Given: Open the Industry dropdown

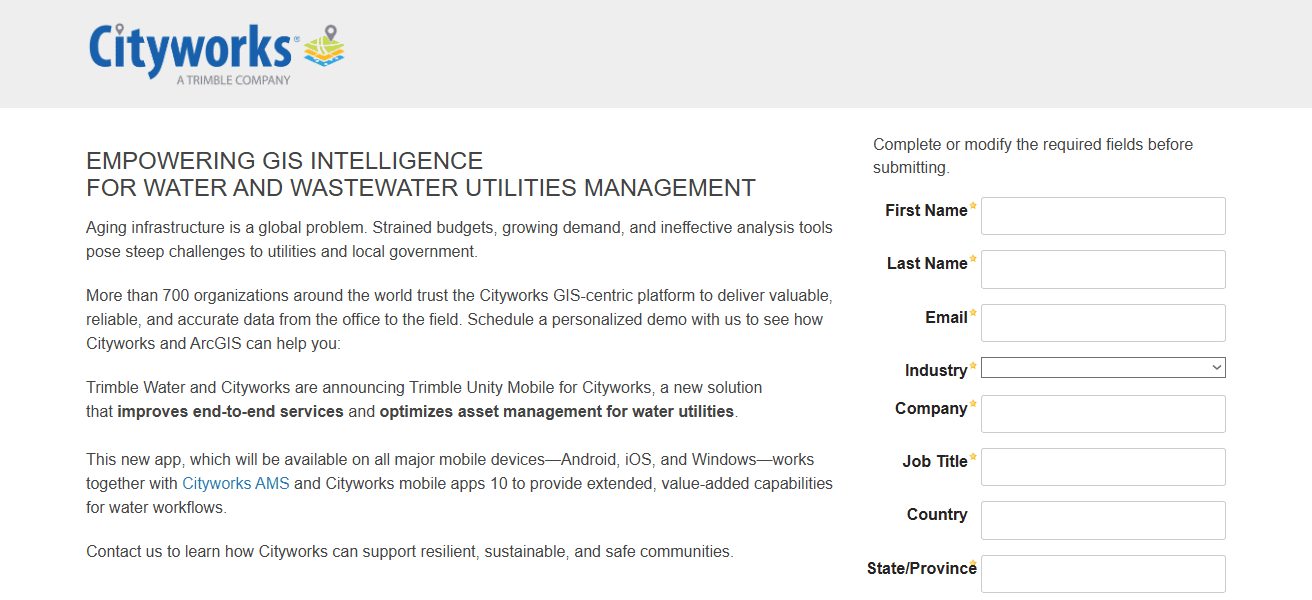Looking at the screenshot, I should 1103,368.
